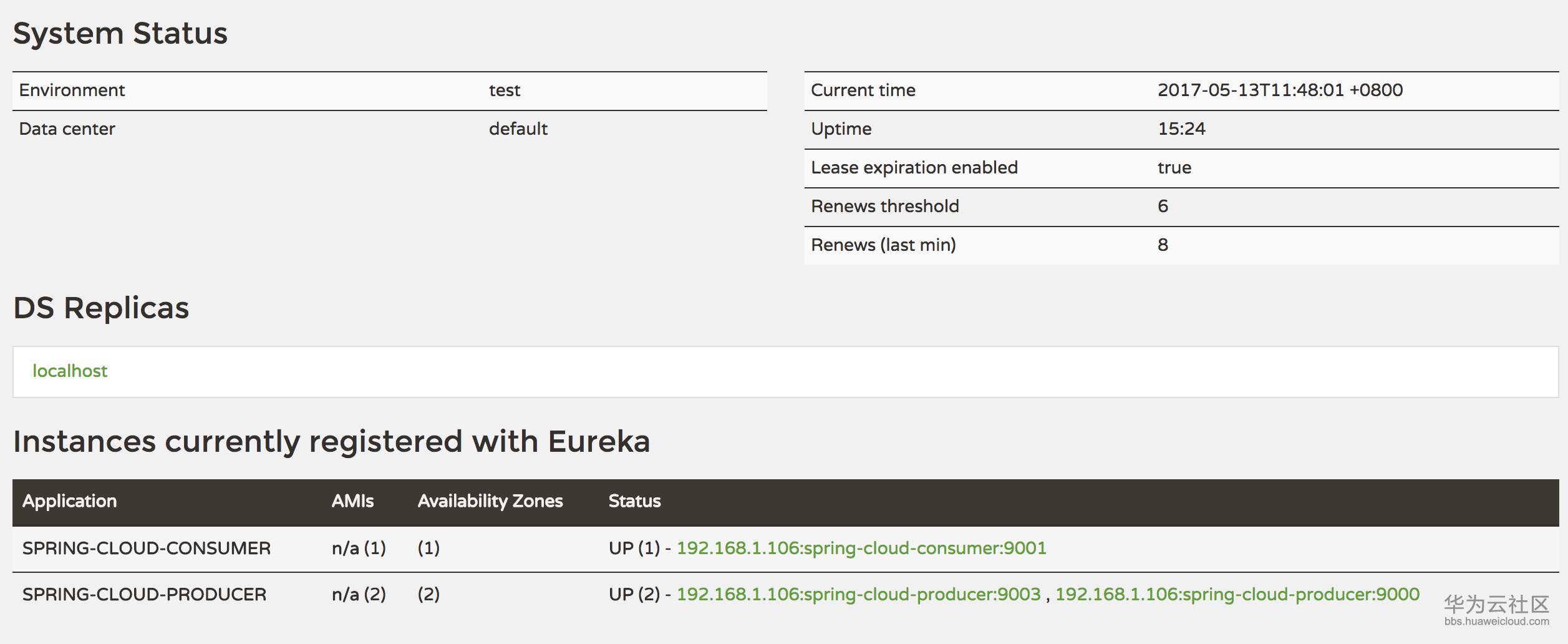The height and width of the screenshot is (644, 1568).
Task: Open the spring-cloud-producer:9000 instance link
Action: click(1237, 595)
